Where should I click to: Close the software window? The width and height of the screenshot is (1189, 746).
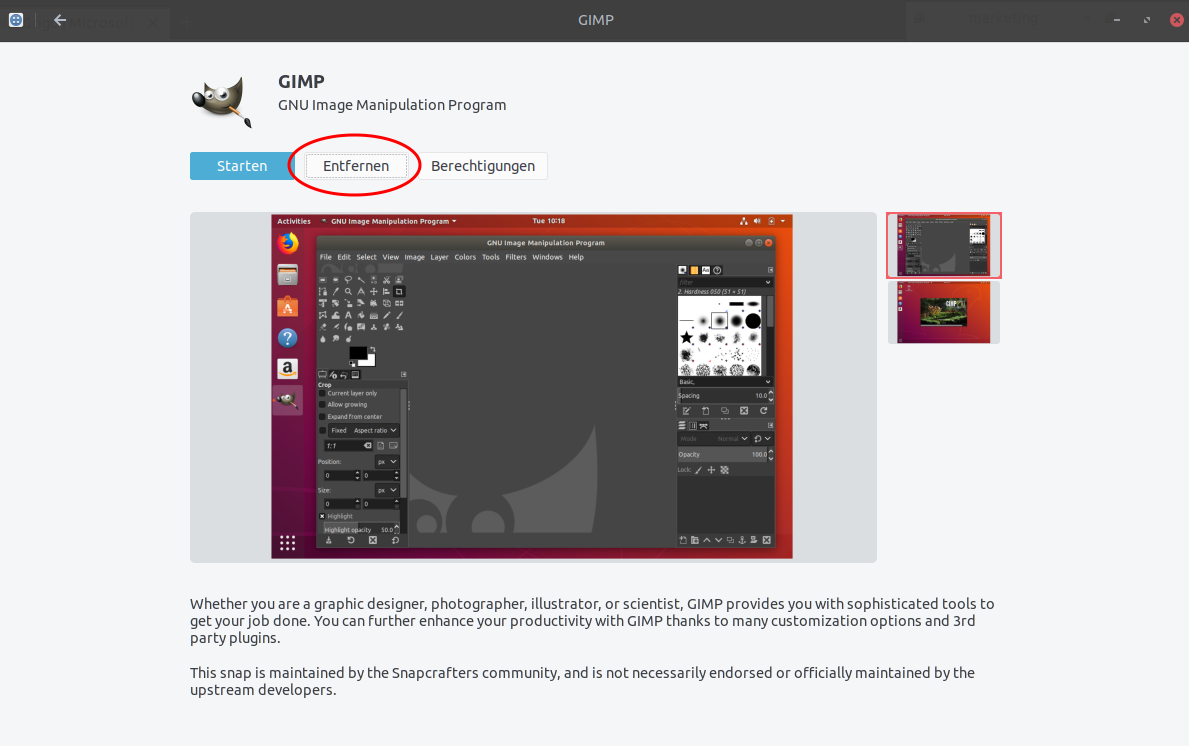click(x=1176, y=20)
